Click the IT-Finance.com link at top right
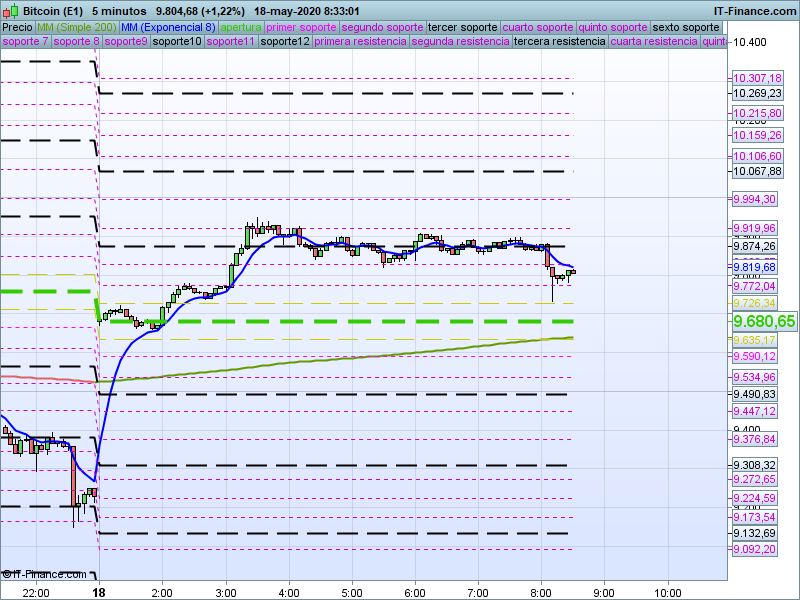Image resolution: width=800 pixels, height=600 pixels. pos(754,10)
